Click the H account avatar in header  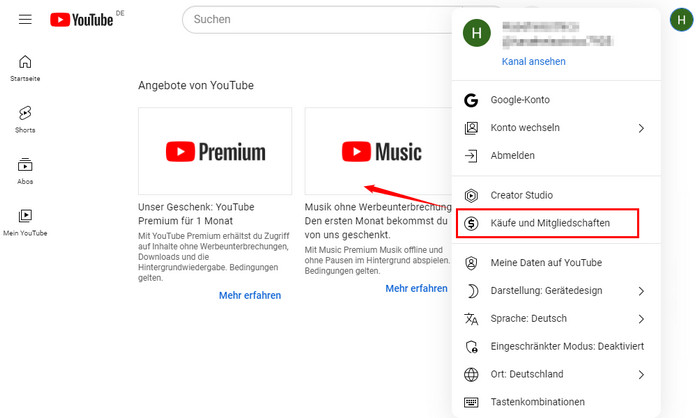point(681,20)
